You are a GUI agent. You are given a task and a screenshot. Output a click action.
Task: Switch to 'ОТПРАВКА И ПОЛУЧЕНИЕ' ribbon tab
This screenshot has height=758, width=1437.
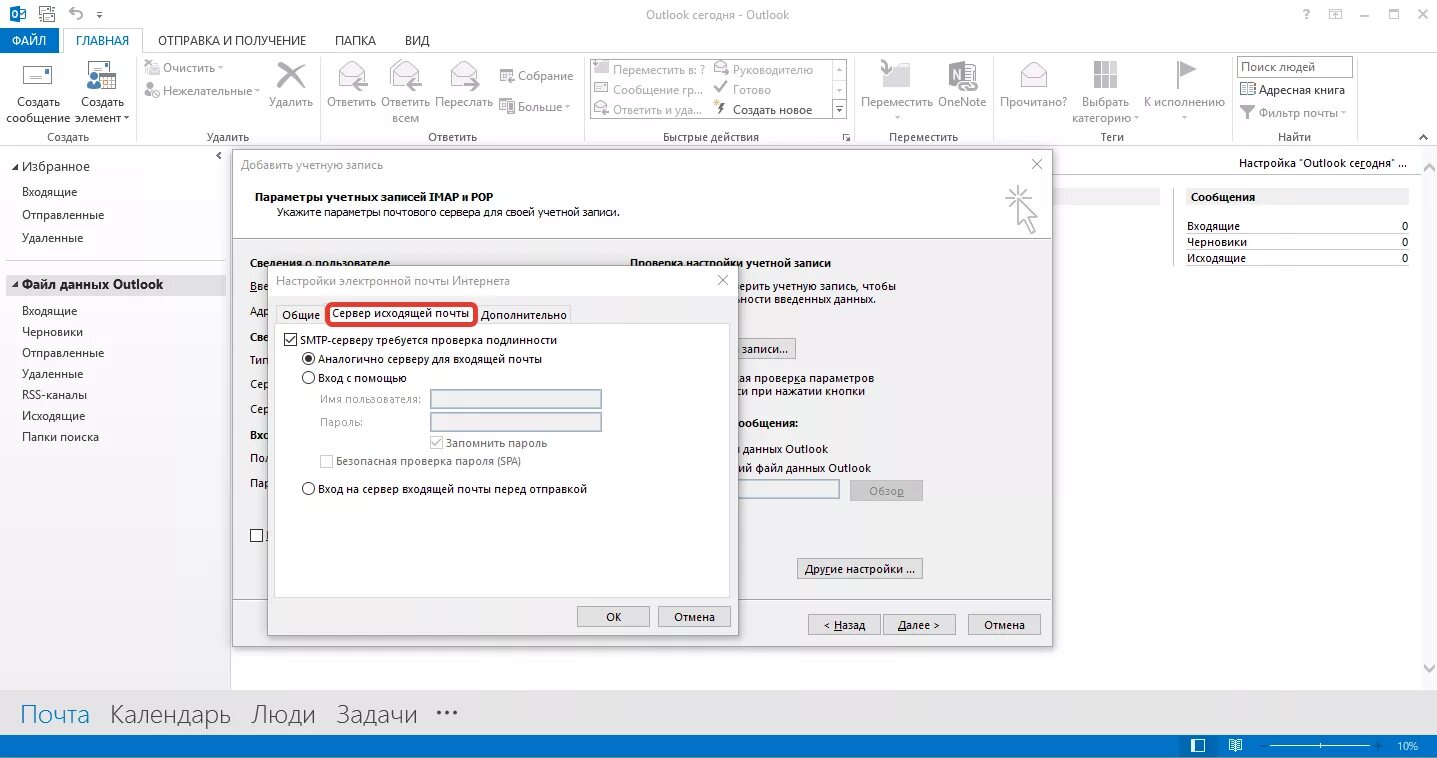click(x=232, y=41)
